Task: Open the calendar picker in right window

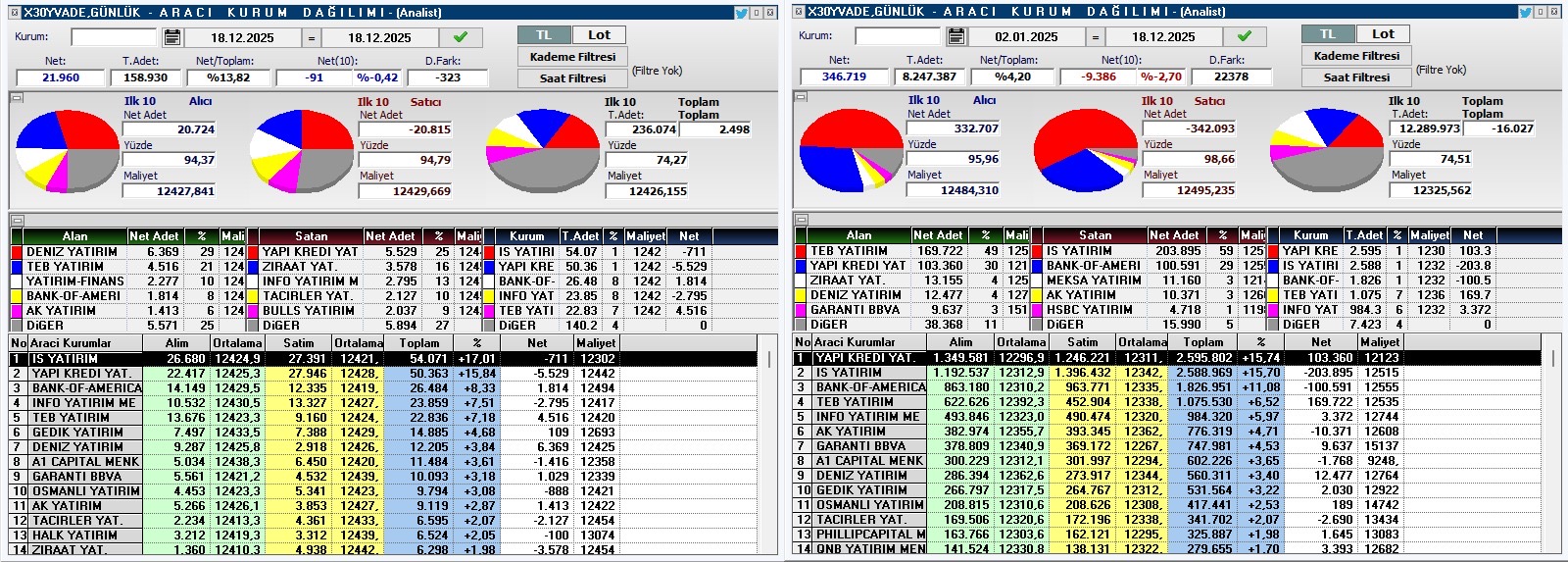Action: tap(955, 36)
